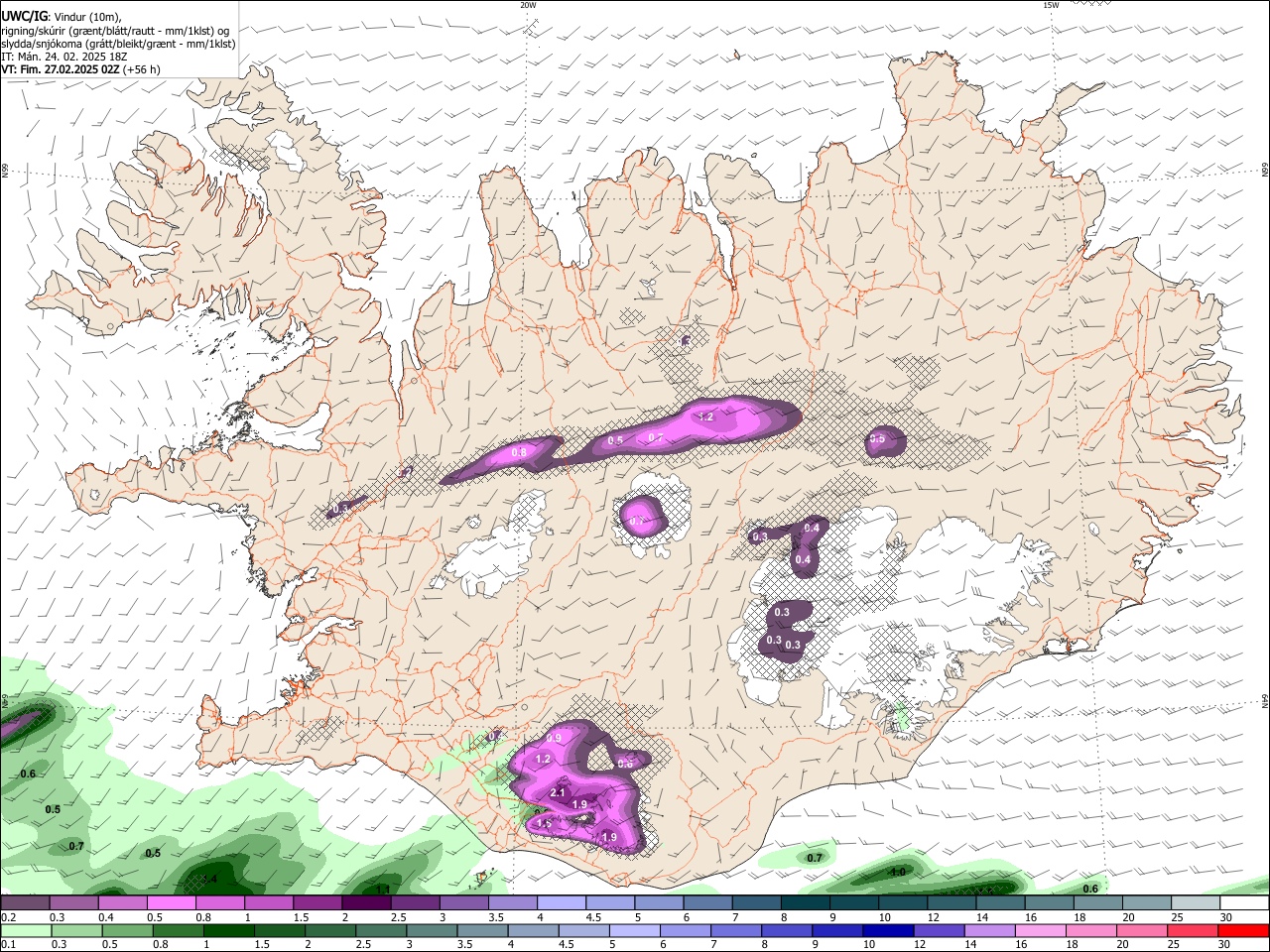Click the "1.1" value in the rain at the bottom edge
Viewport: 1270px width, 952px height.
(382, 890)
